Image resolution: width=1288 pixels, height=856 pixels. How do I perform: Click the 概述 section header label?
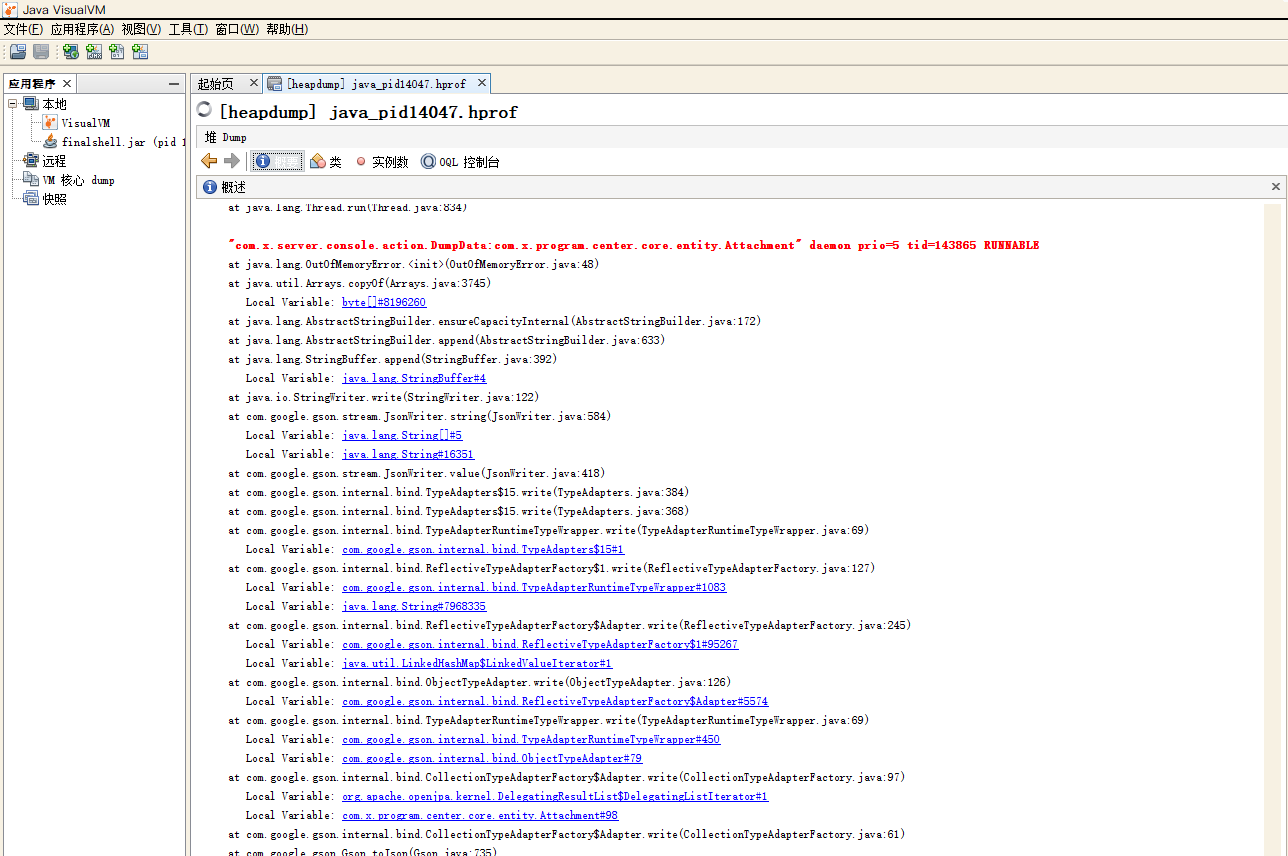(233, 187)
